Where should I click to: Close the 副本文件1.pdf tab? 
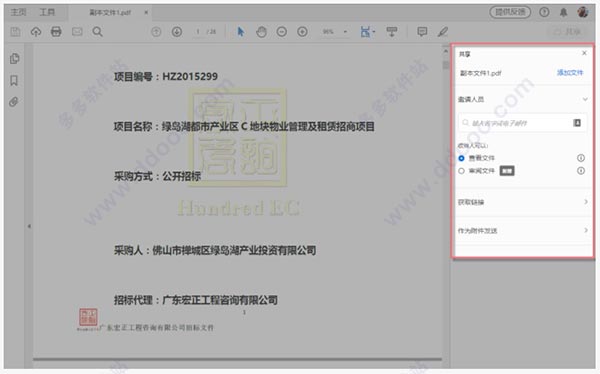[146, 12]
